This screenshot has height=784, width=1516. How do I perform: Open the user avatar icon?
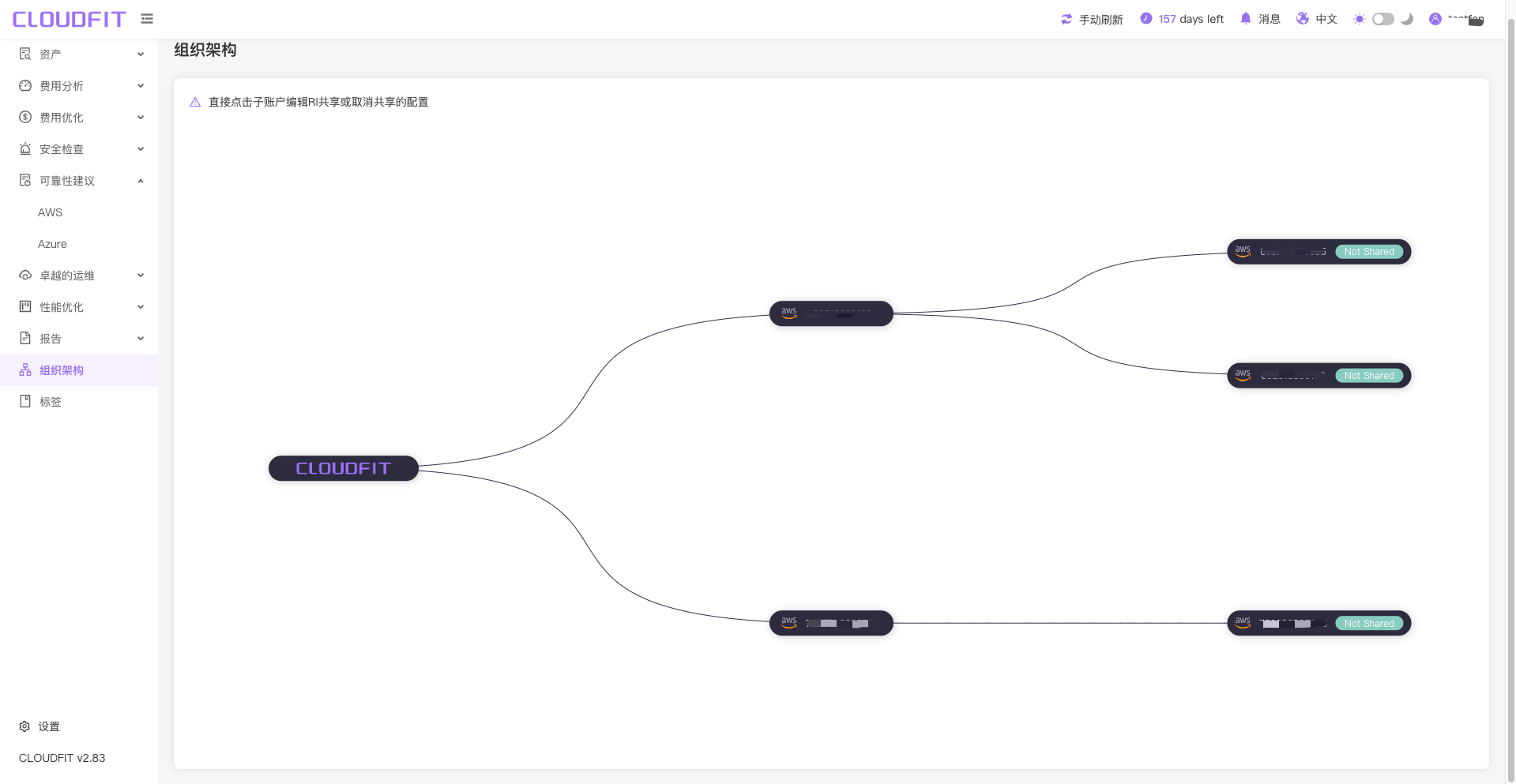point(1435,19)
